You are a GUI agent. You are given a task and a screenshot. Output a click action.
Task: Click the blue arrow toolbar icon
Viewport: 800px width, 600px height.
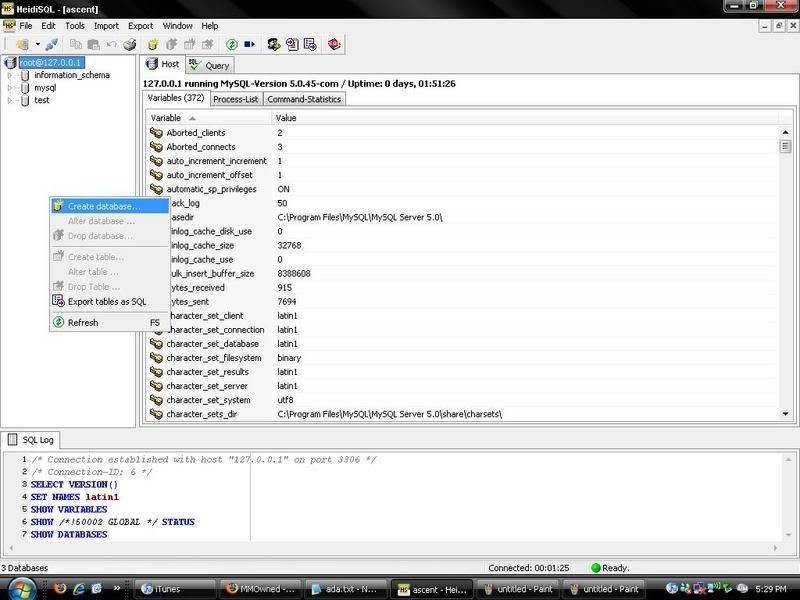pos(249,44)
